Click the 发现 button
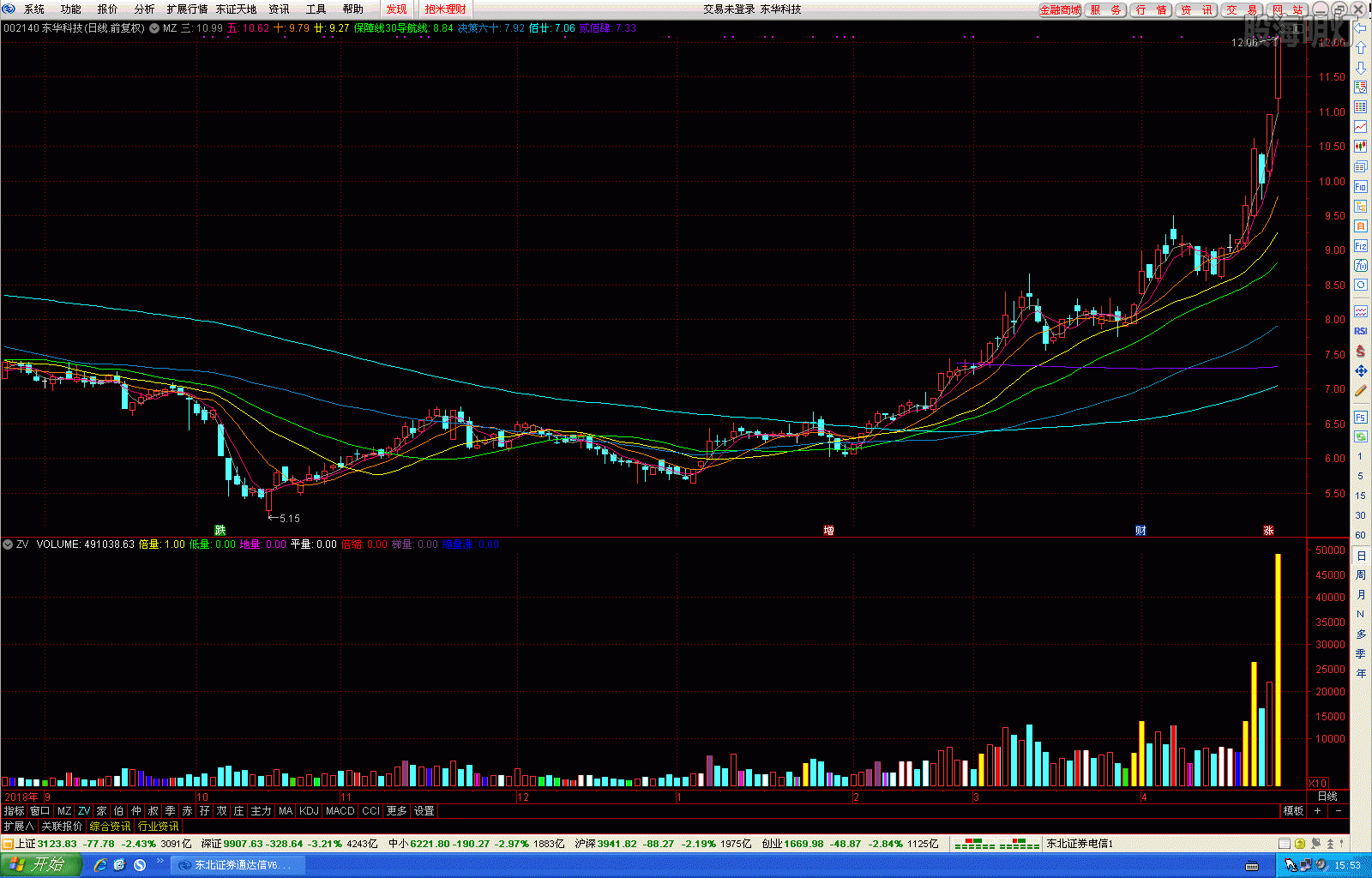 click(x=396, y=9)
